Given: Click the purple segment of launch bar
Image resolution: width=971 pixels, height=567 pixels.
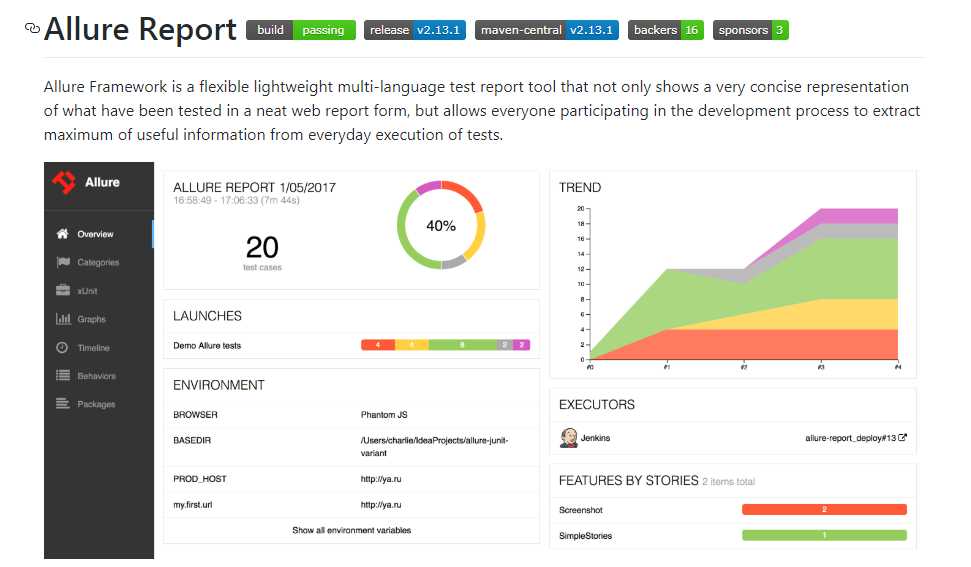Looking at the screenshot, I should click(x=521, y=345).
